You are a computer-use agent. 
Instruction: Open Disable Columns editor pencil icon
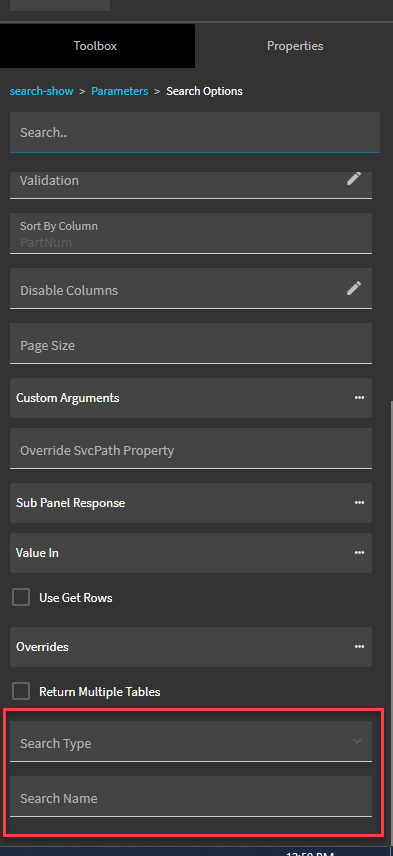(x=354, y=288)
